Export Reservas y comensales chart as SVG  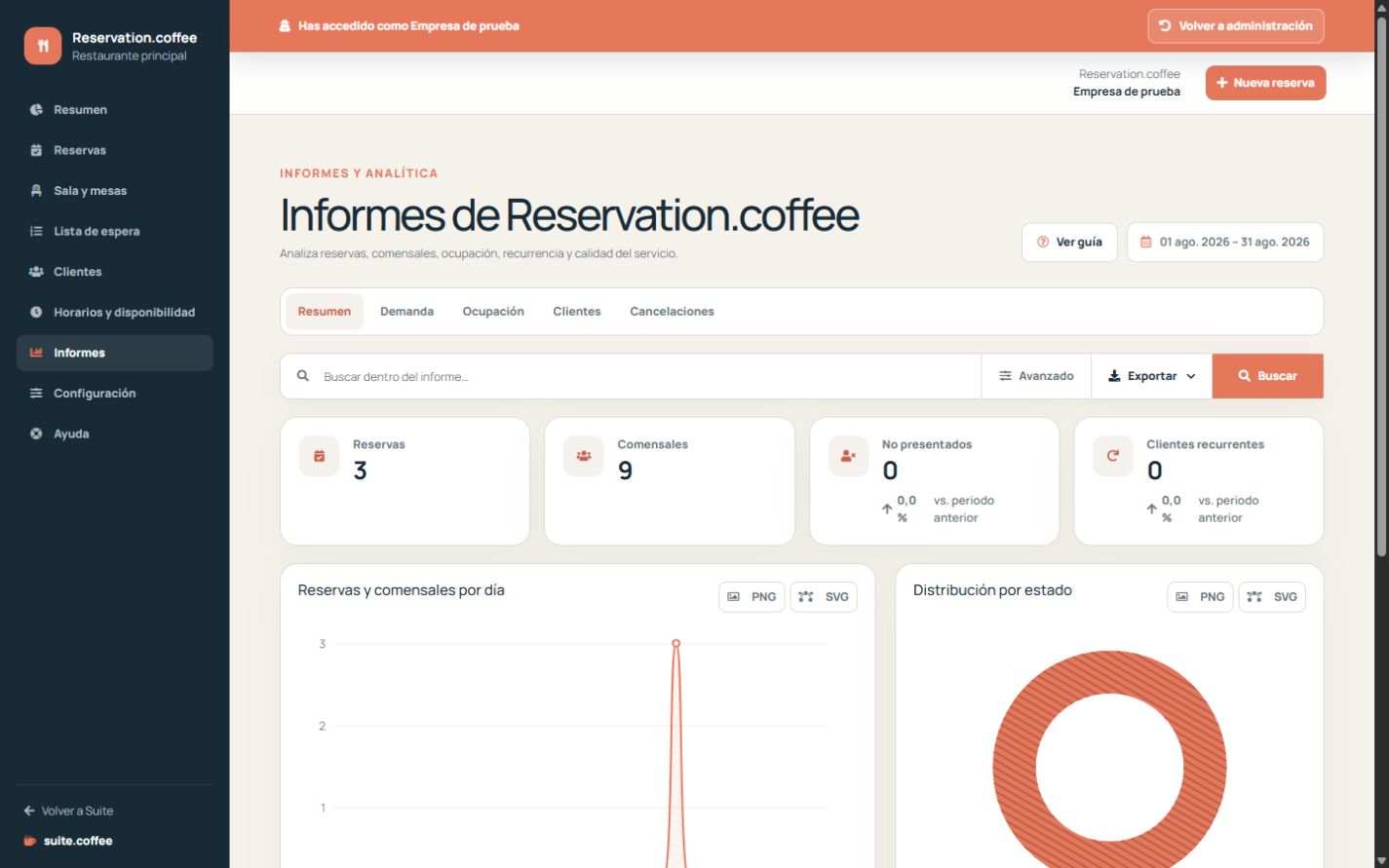point(824,597)
